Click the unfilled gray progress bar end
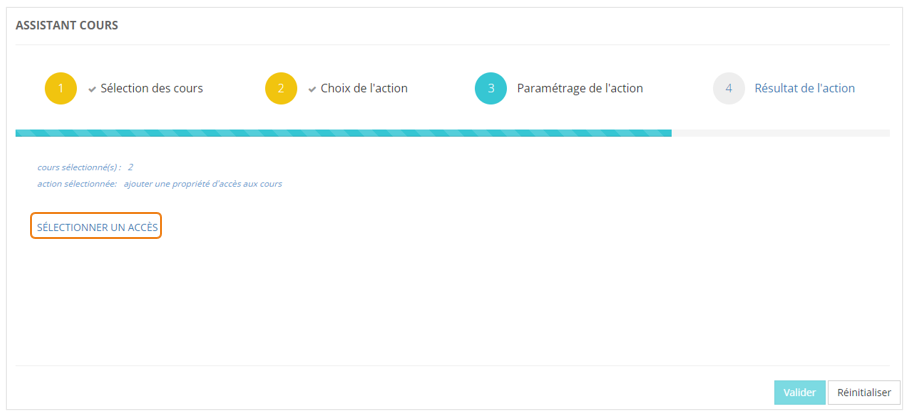Screen dimensions: 910x412 780,132
